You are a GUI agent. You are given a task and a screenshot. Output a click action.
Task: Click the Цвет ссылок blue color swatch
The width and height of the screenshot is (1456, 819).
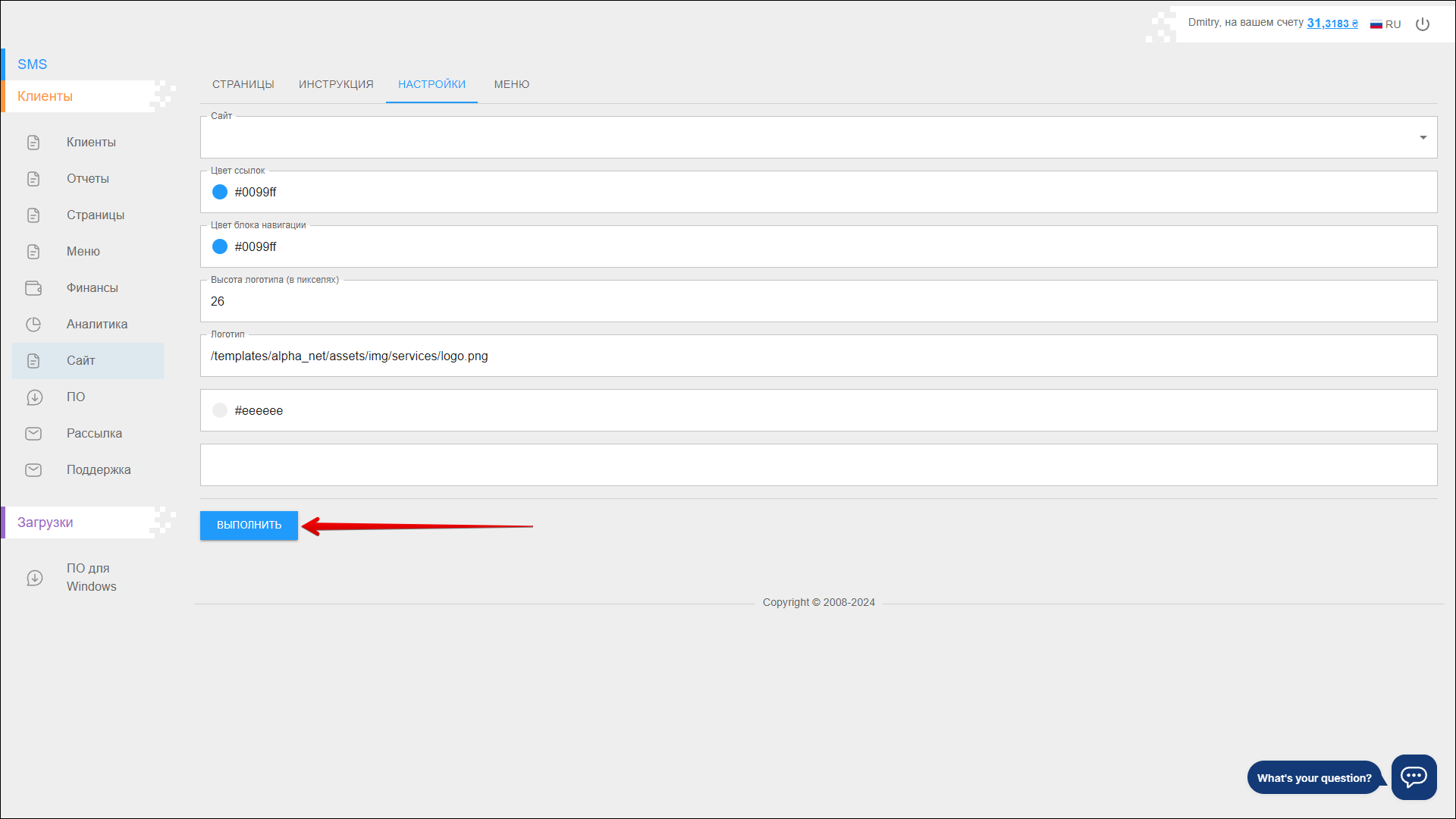[x=220, y=192]
